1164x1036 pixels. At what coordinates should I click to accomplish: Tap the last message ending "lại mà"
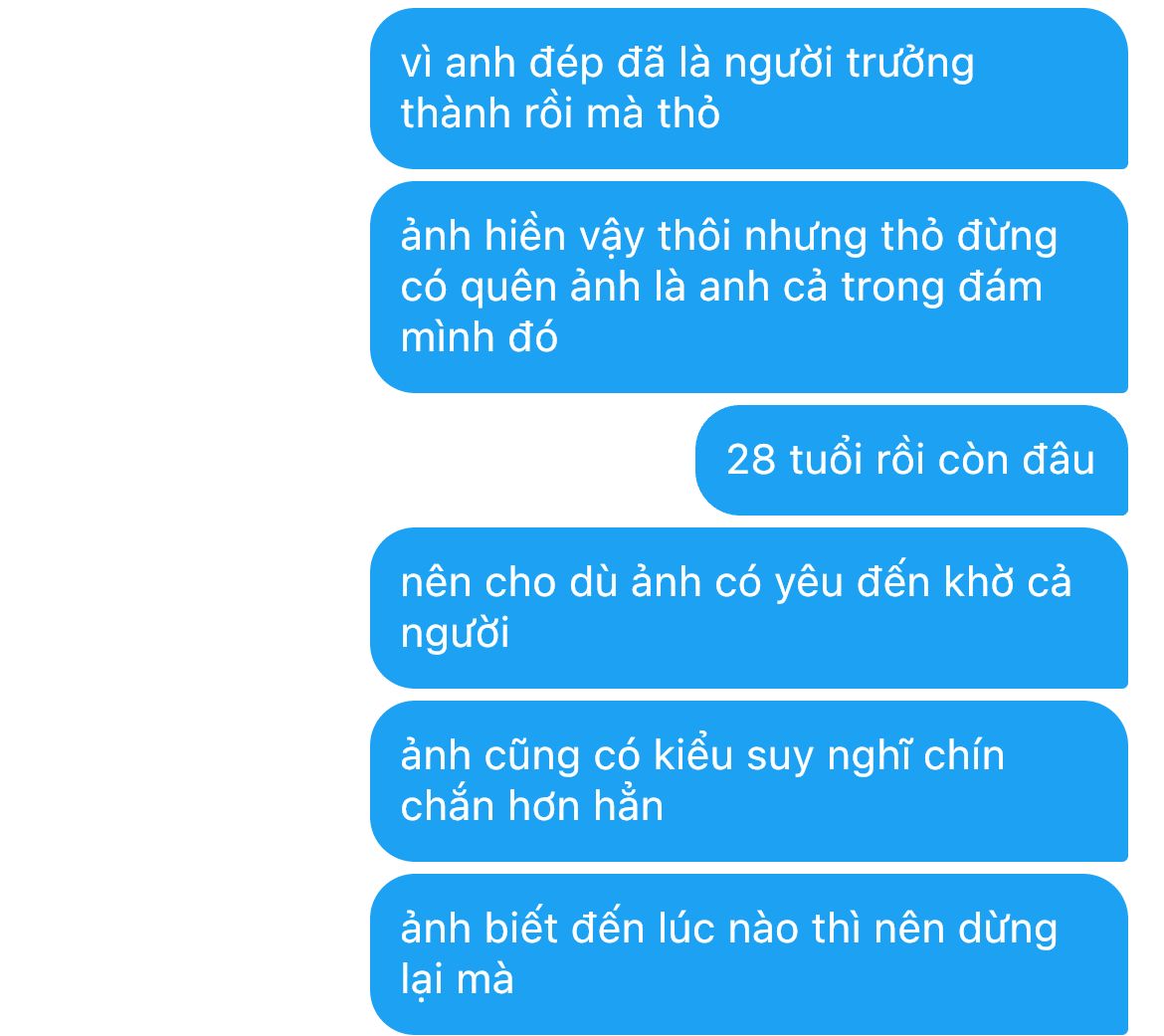pyautogui.click(x=748, y=953)
